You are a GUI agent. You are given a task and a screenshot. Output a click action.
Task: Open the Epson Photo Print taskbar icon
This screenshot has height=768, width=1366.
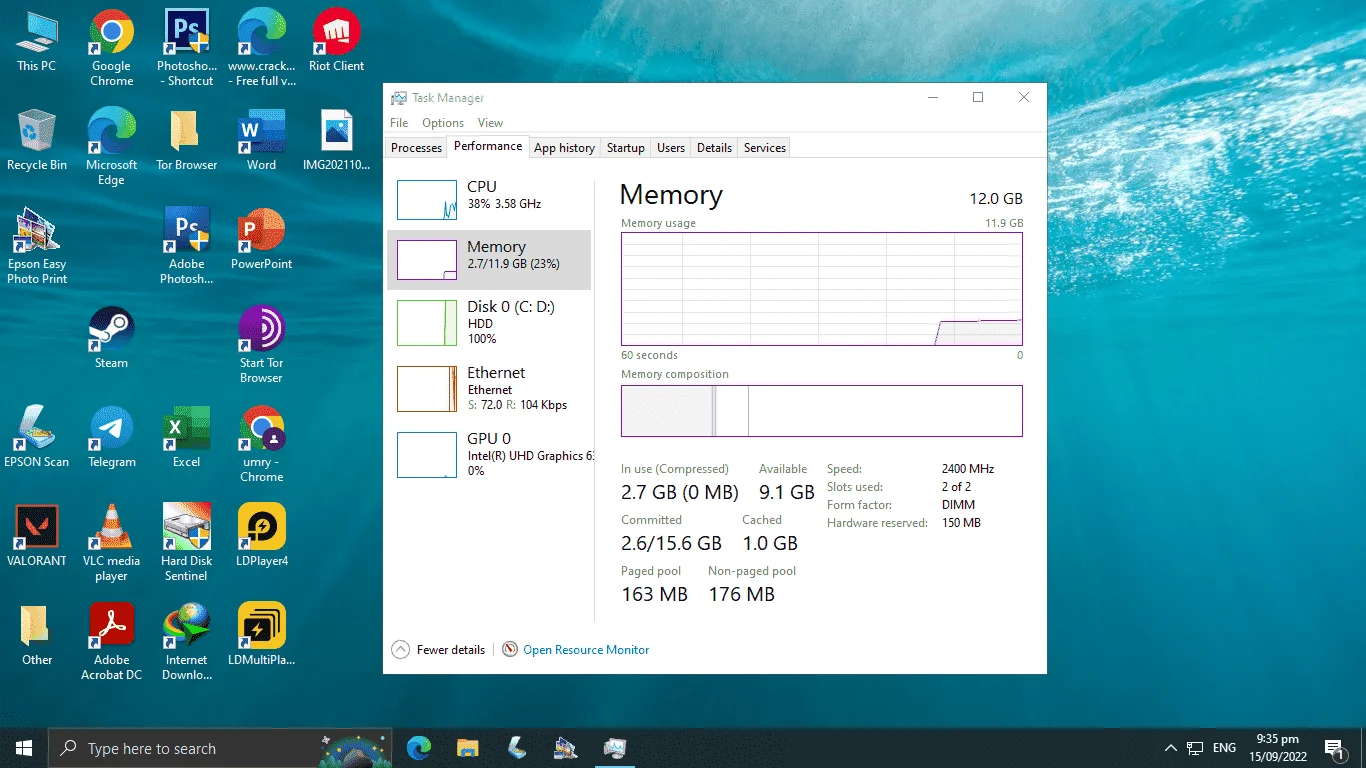565,748
